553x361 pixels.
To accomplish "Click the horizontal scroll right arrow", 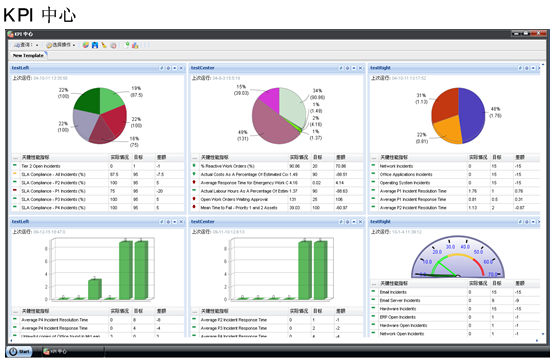I will click(x=537, y=341).
